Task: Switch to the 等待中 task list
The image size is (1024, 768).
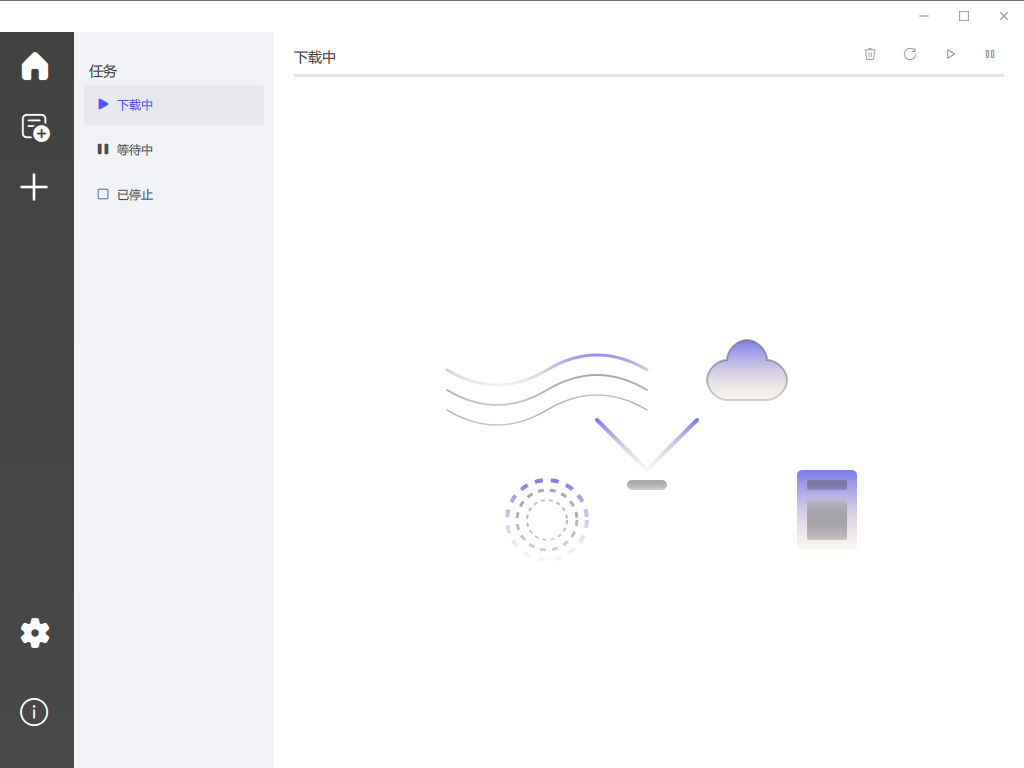Action: (174, 150)
